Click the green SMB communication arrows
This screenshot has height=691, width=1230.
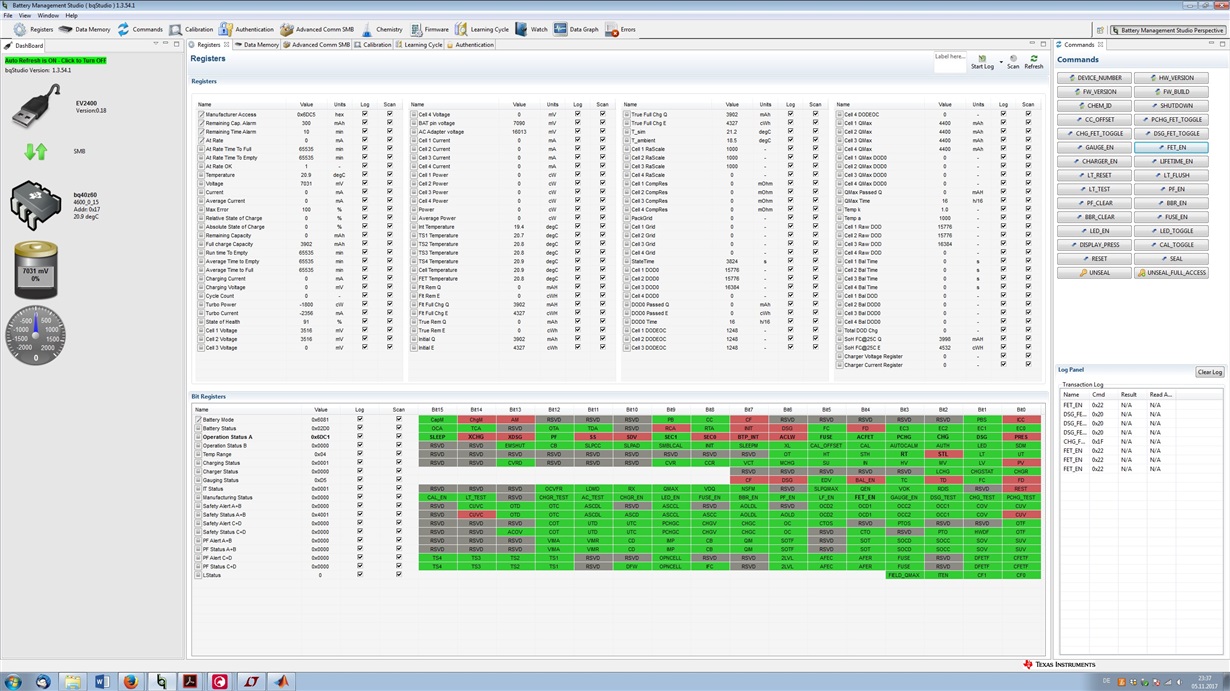tap(36, 151)
